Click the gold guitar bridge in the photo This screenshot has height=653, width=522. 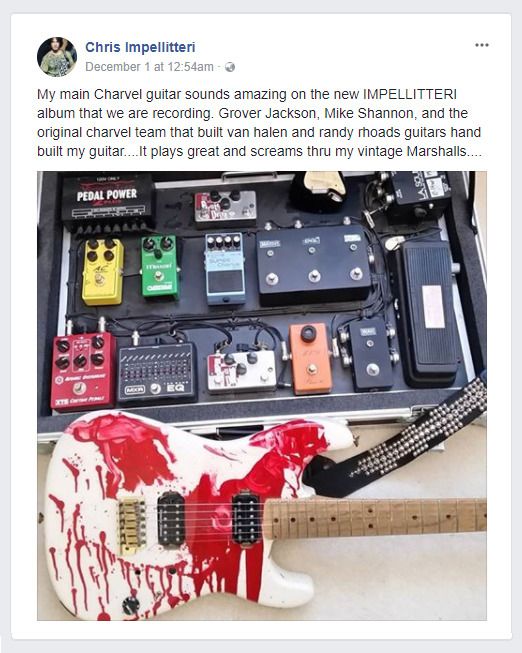tap(132, 526)
